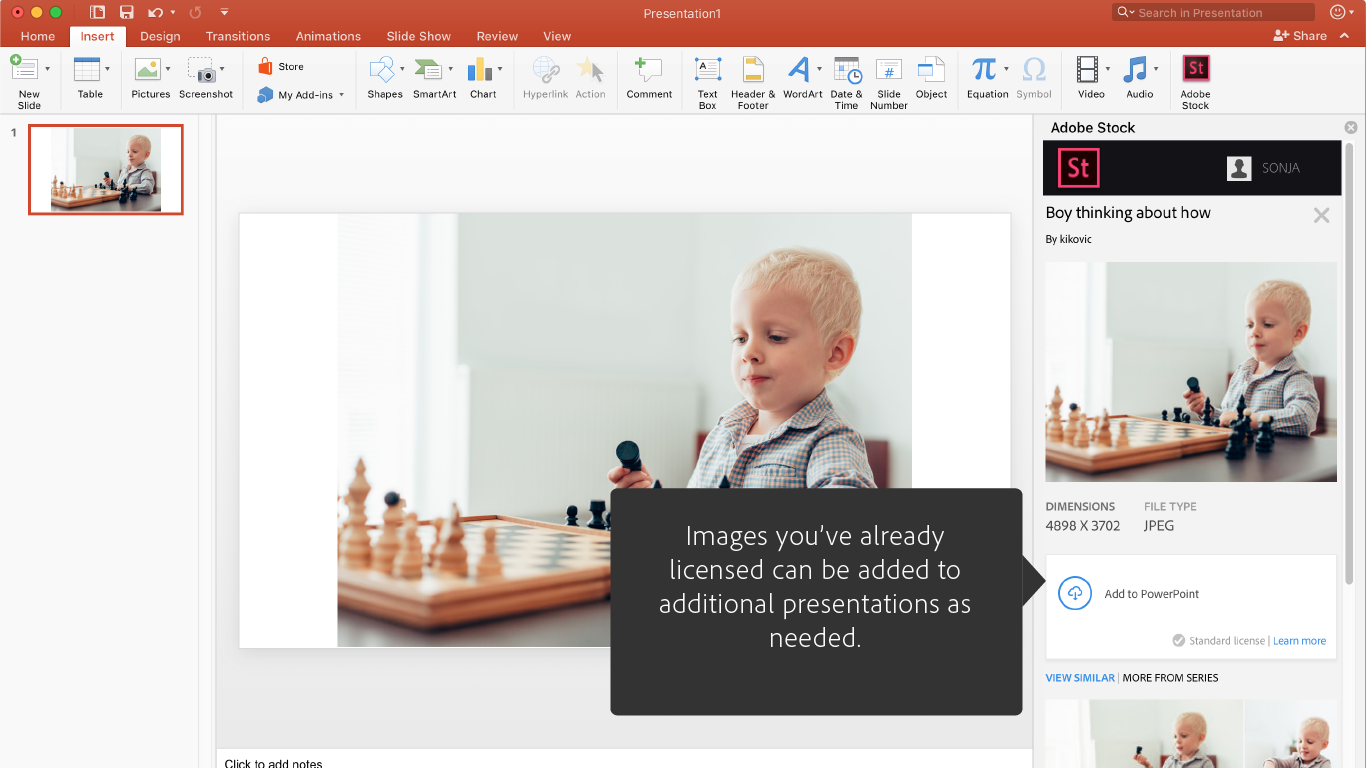1366x768 pixels.
Task: Click the Equation pi icon
Action: point(984,69)
